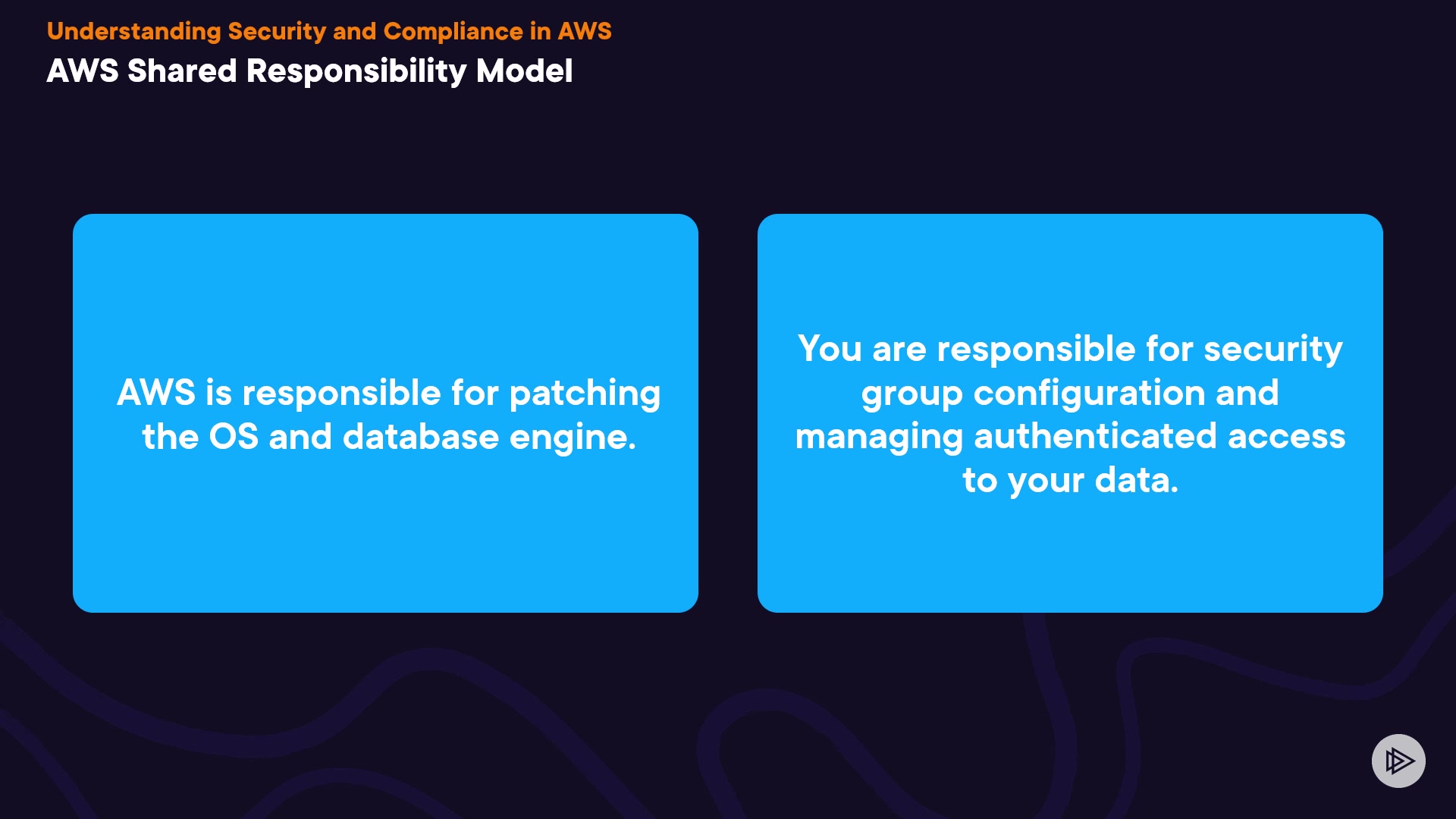Click the line 'managing authenticated access'
This screenshot has height=819, width=1456.
(x=1070, y=437)
